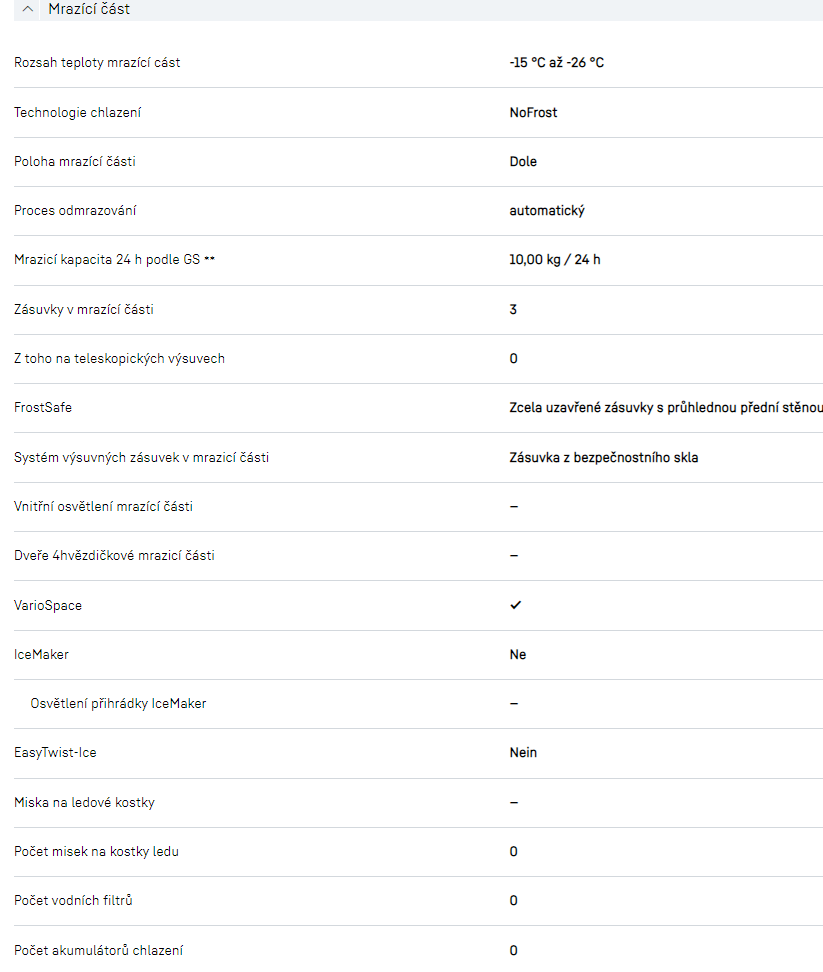
Task: Select the Osvětlení přihrádky IceMaker sub-item
Action: 118,703
